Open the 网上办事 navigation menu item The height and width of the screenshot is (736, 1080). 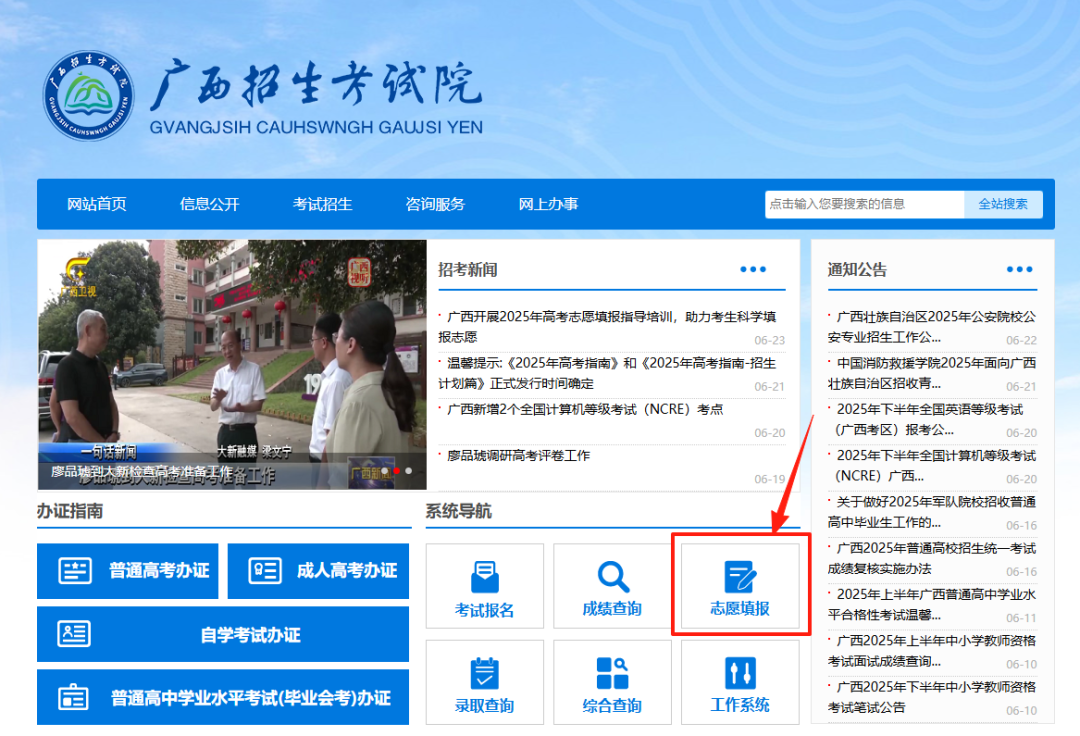548,204
